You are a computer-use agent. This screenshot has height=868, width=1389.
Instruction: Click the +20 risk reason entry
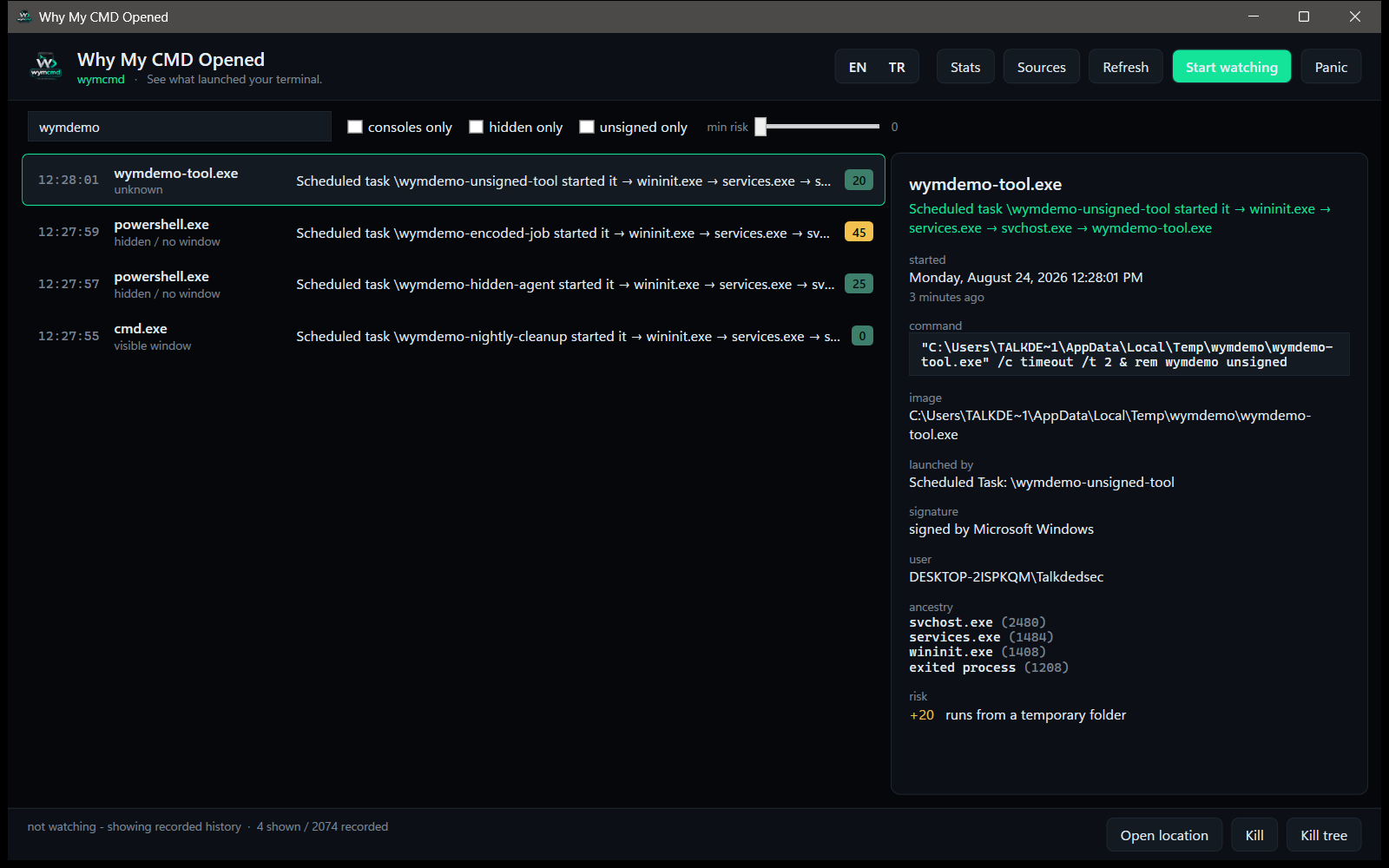point(1017,714)
